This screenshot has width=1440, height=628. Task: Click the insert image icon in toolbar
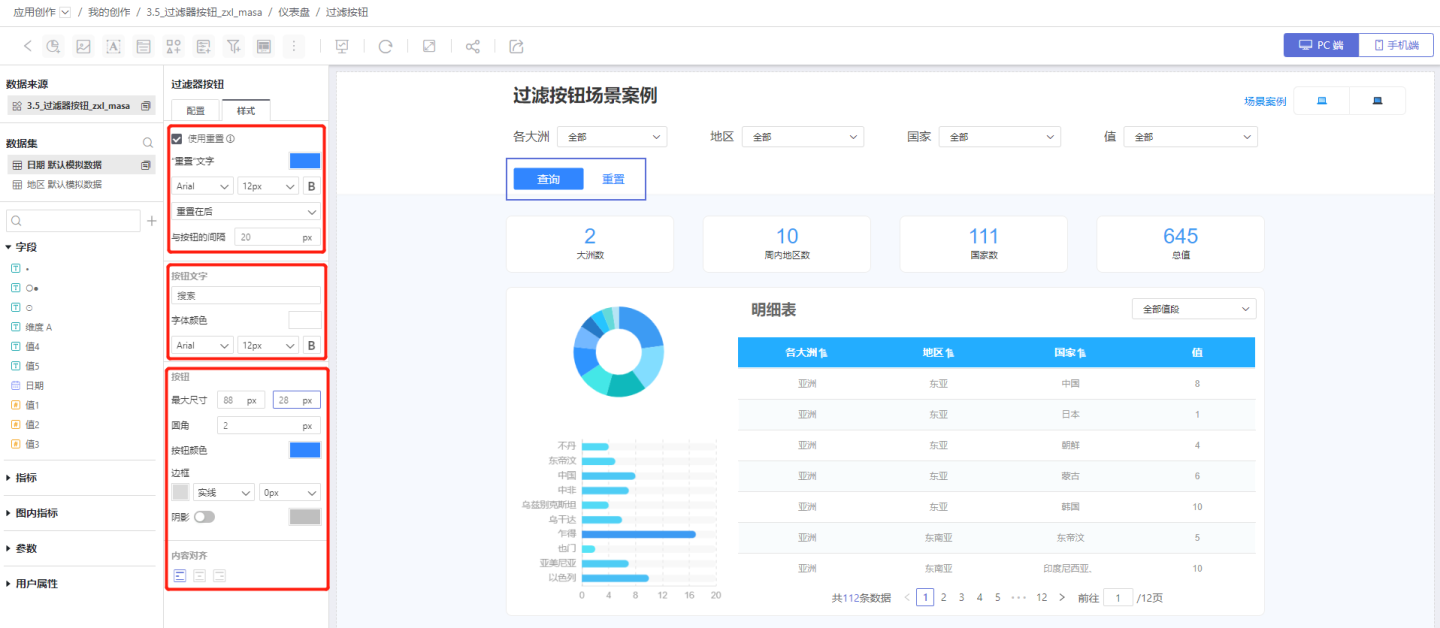point(84,46)
